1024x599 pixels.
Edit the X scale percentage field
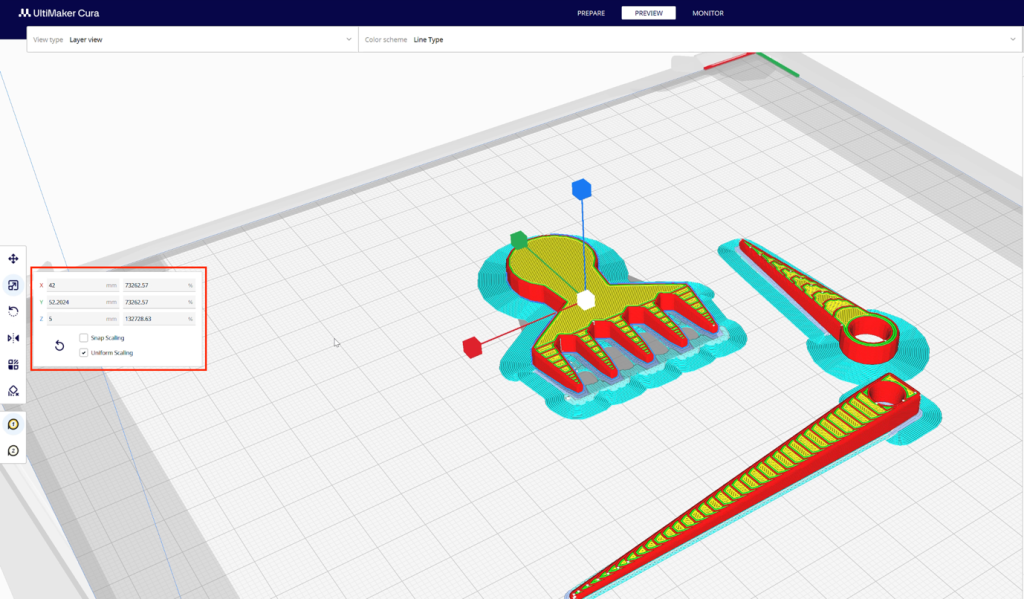(159, 285)
